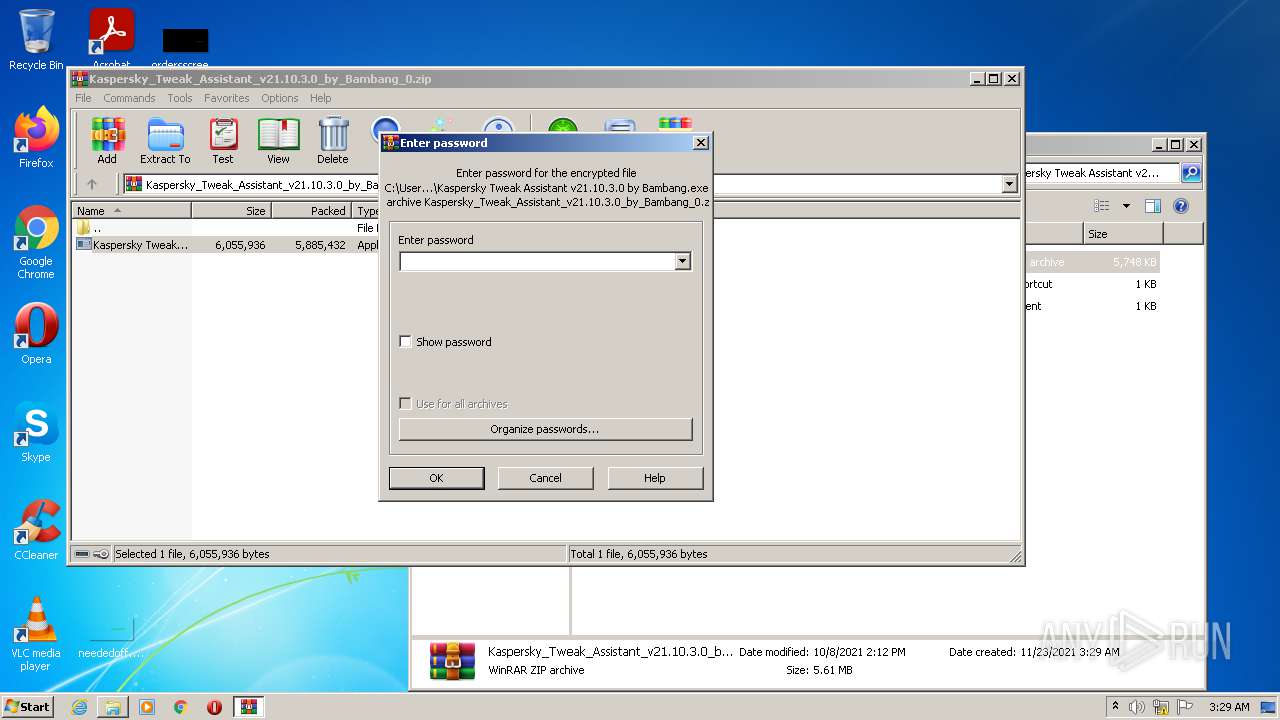The width and height of the screenshot is (1280, 720).
Task: Go up one level with arrow icon
Action: (x=92, y=184)
